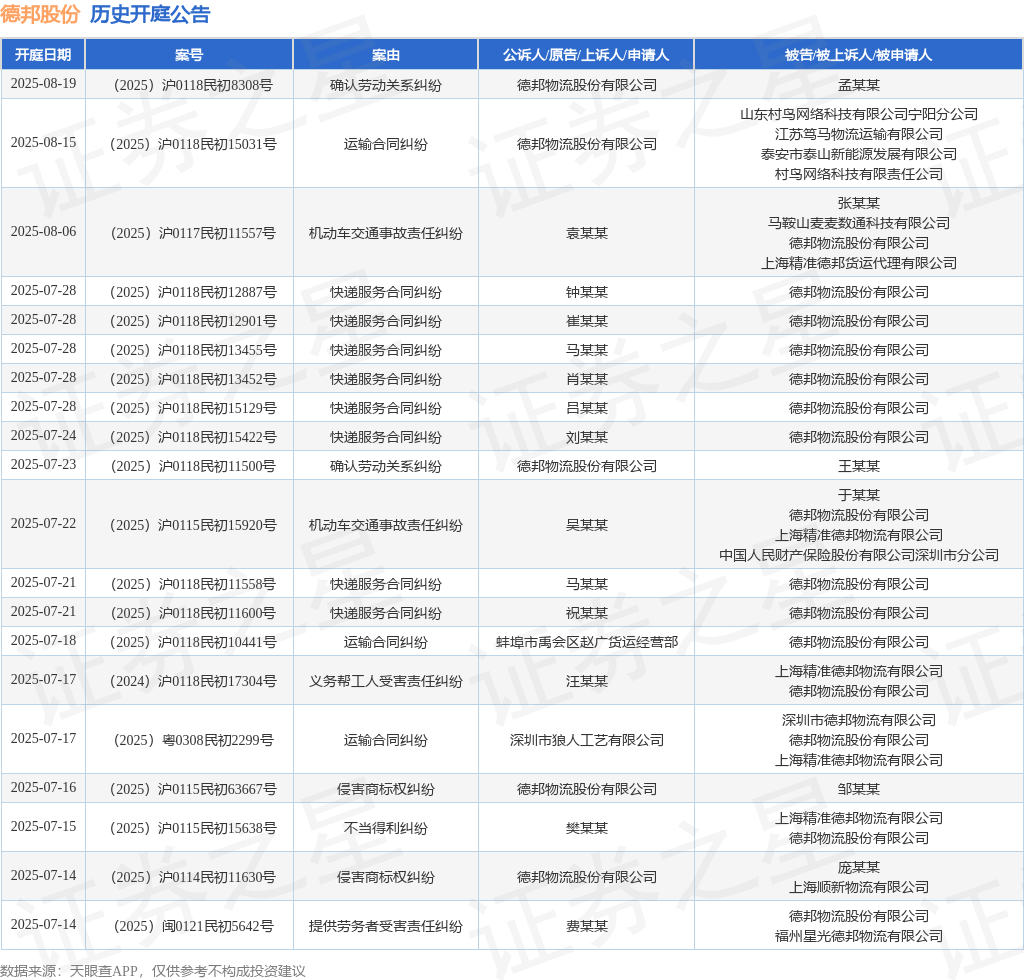Click 泰安市泰山新能源发展有限公司
Viewport: 1024px width, 980px height.
(x=859, y=154)
